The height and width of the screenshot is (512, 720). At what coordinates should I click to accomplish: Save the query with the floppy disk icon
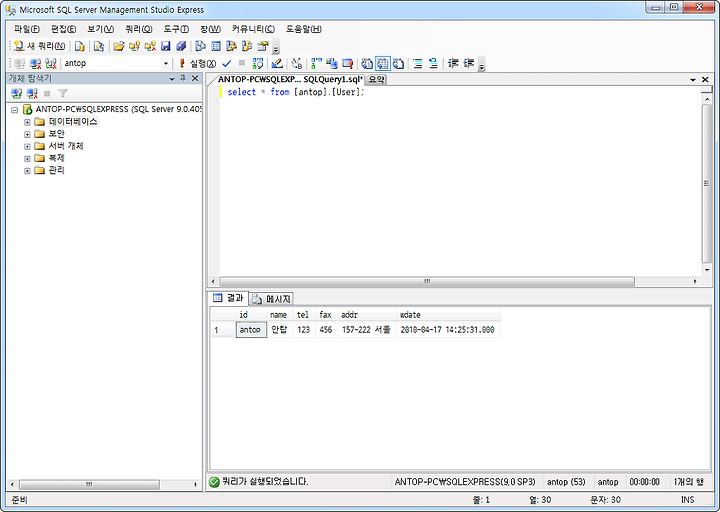(166, 46)
